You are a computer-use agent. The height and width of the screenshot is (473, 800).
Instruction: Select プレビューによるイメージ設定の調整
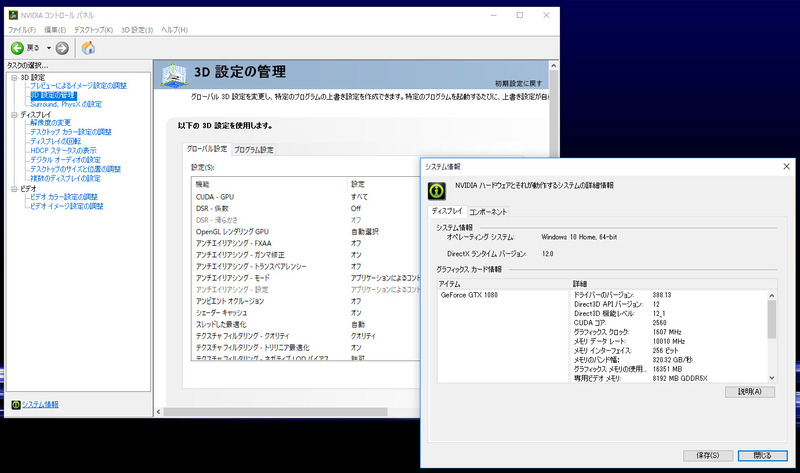pyautogui.click(x=78, y=86)
